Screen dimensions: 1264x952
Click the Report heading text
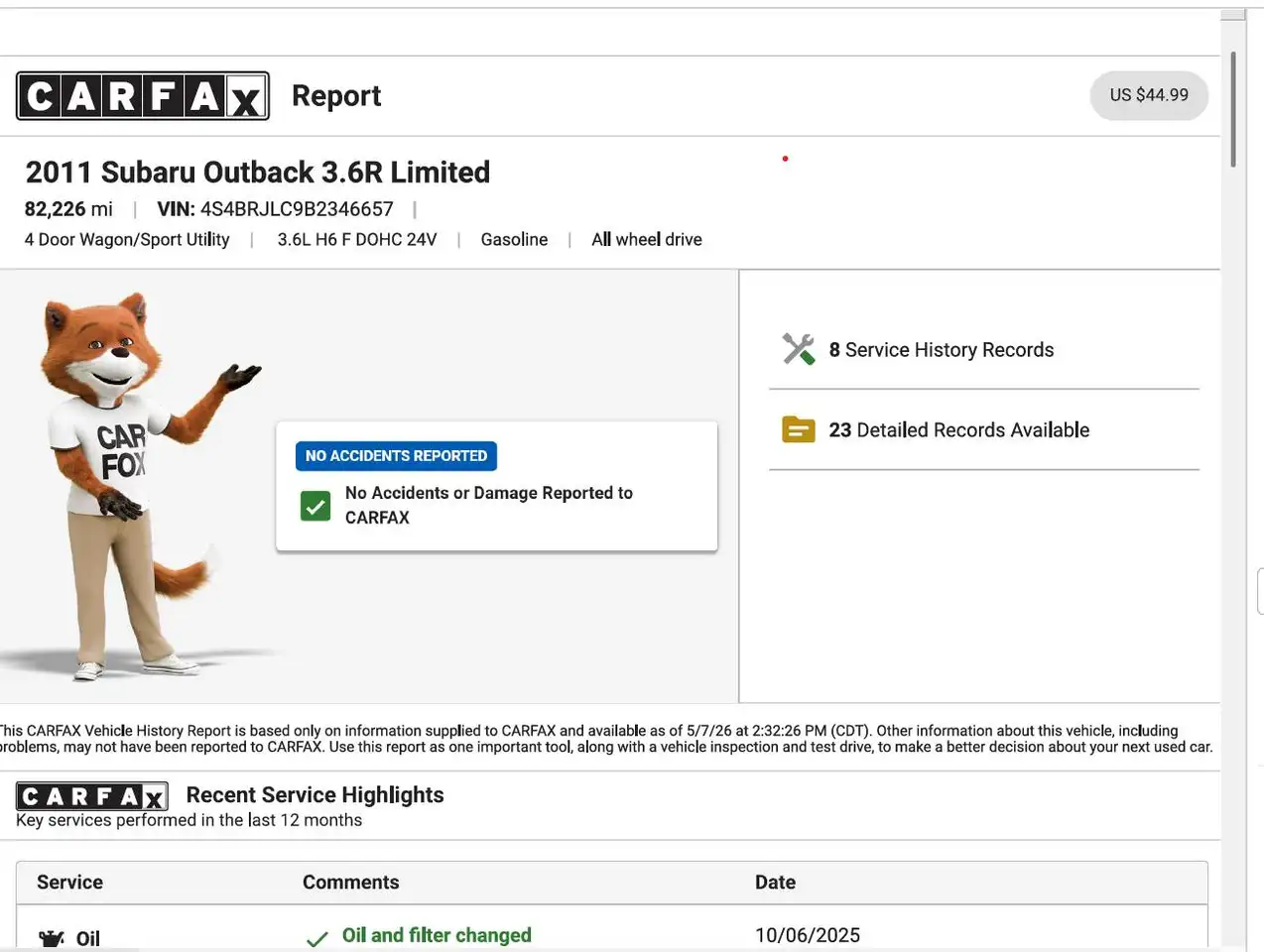[336, 95]
